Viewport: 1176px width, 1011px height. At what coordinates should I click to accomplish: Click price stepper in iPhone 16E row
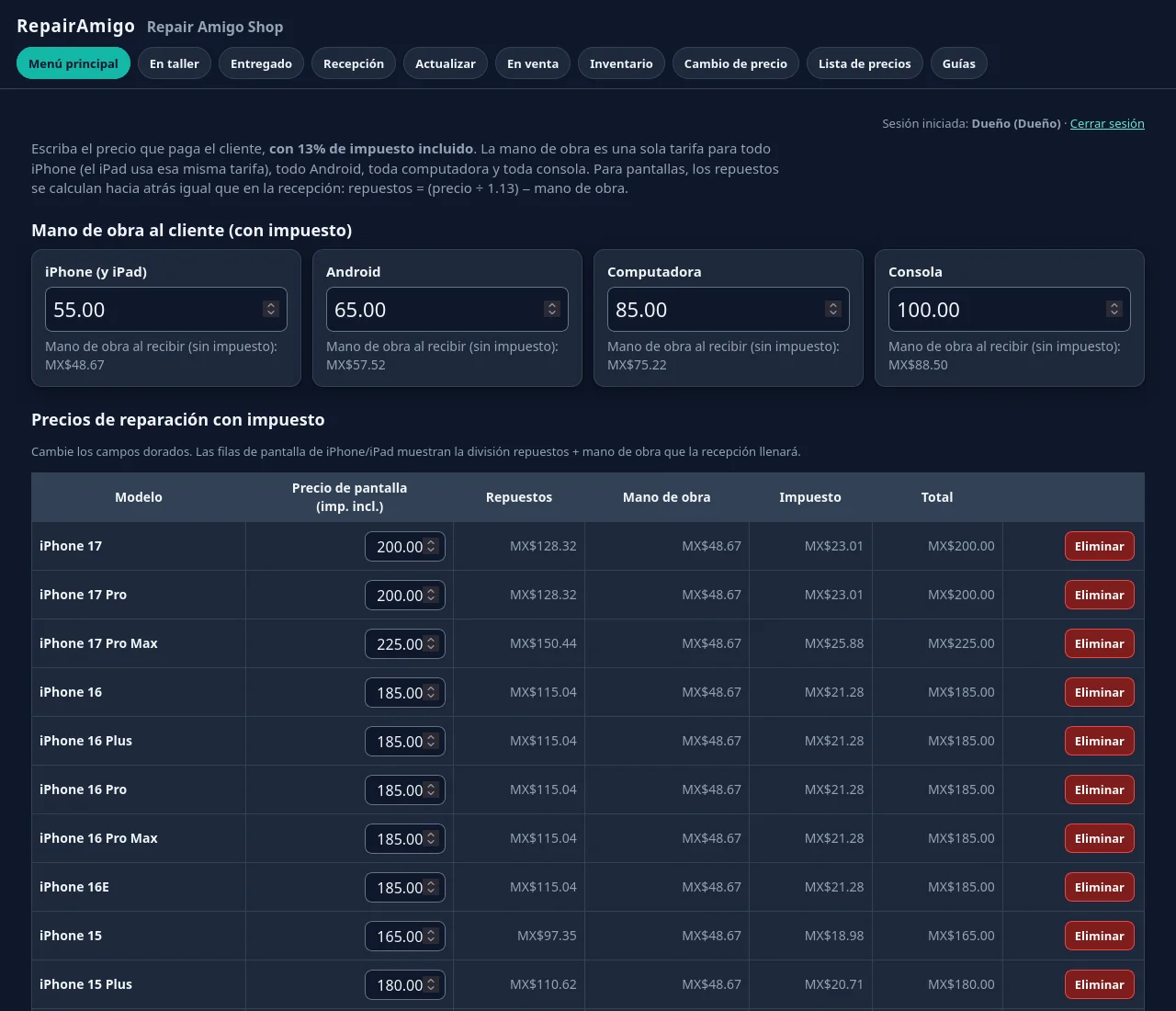pos(431,887)
